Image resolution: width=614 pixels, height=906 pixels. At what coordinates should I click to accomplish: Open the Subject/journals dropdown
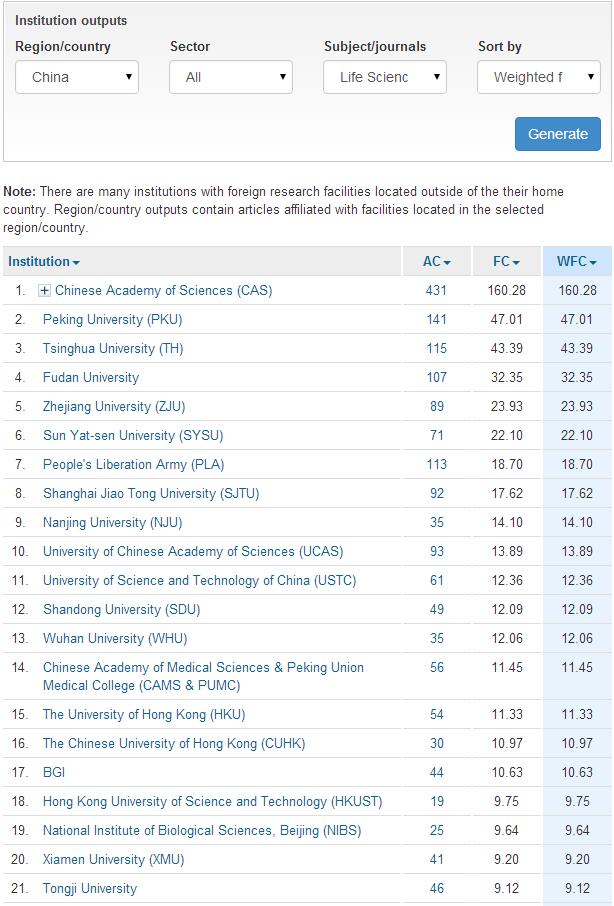[385, 77]
